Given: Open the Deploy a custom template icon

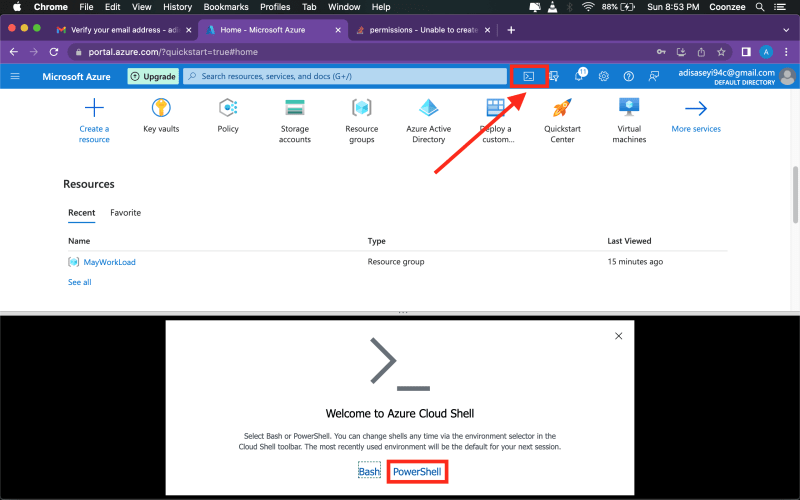Looking at the screenshot, I should point(495,108).
